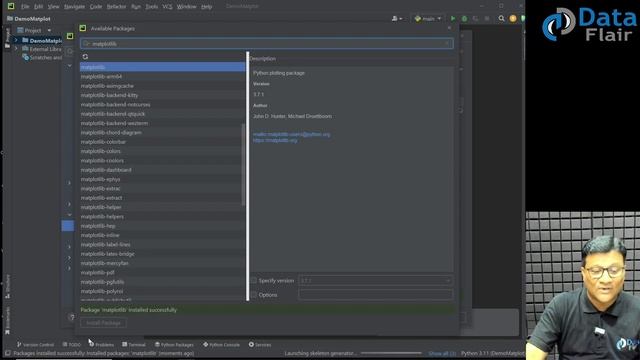The width and height of the screenshot is (640, 360).
Task: Click the orange updates icon in toolbar
Action: click(x=513, y=18)
